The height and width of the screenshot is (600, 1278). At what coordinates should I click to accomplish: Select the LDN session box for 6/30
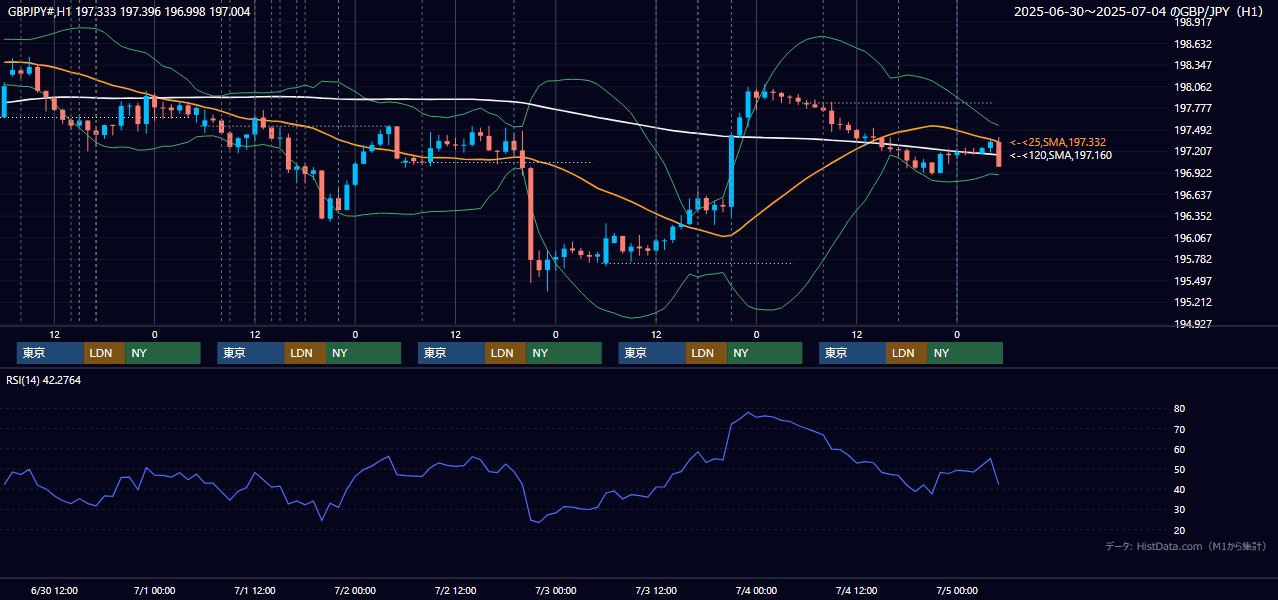[104, 353]
